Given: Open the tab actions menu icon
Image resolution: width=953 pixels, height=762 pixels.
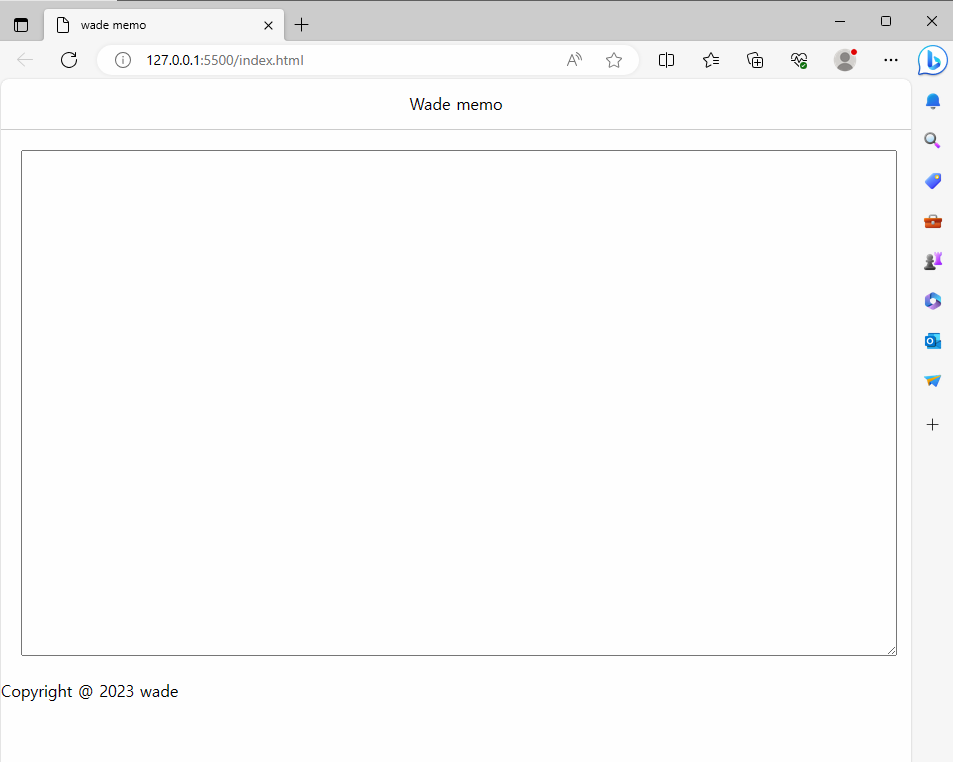Looking at the screenshot, I should [21, 25].
